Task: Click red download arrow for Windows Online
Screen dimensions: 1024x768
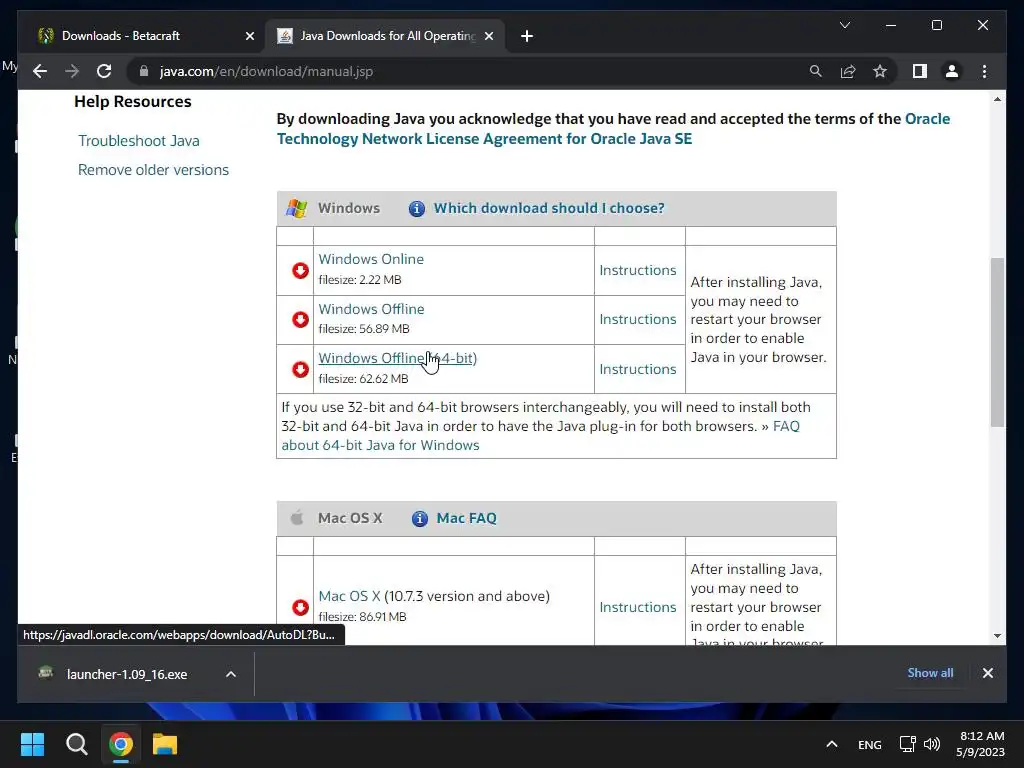Action: pyautogui.click(x=300, y=270)
